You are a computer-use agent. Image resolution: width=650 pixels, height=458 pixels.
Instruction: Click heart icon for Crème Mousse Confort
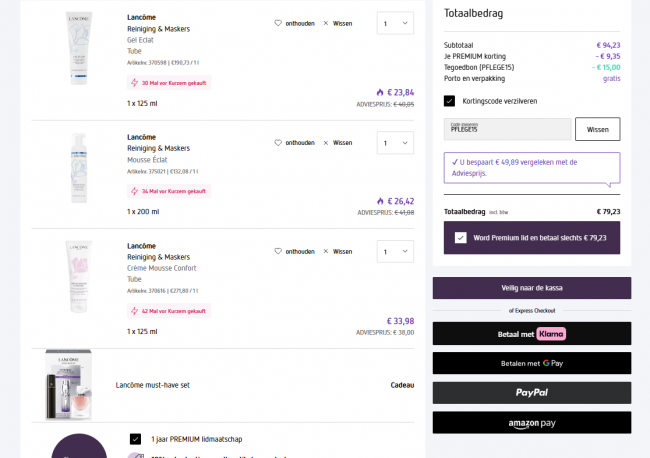pyautogui.click(x=278, y=251)
